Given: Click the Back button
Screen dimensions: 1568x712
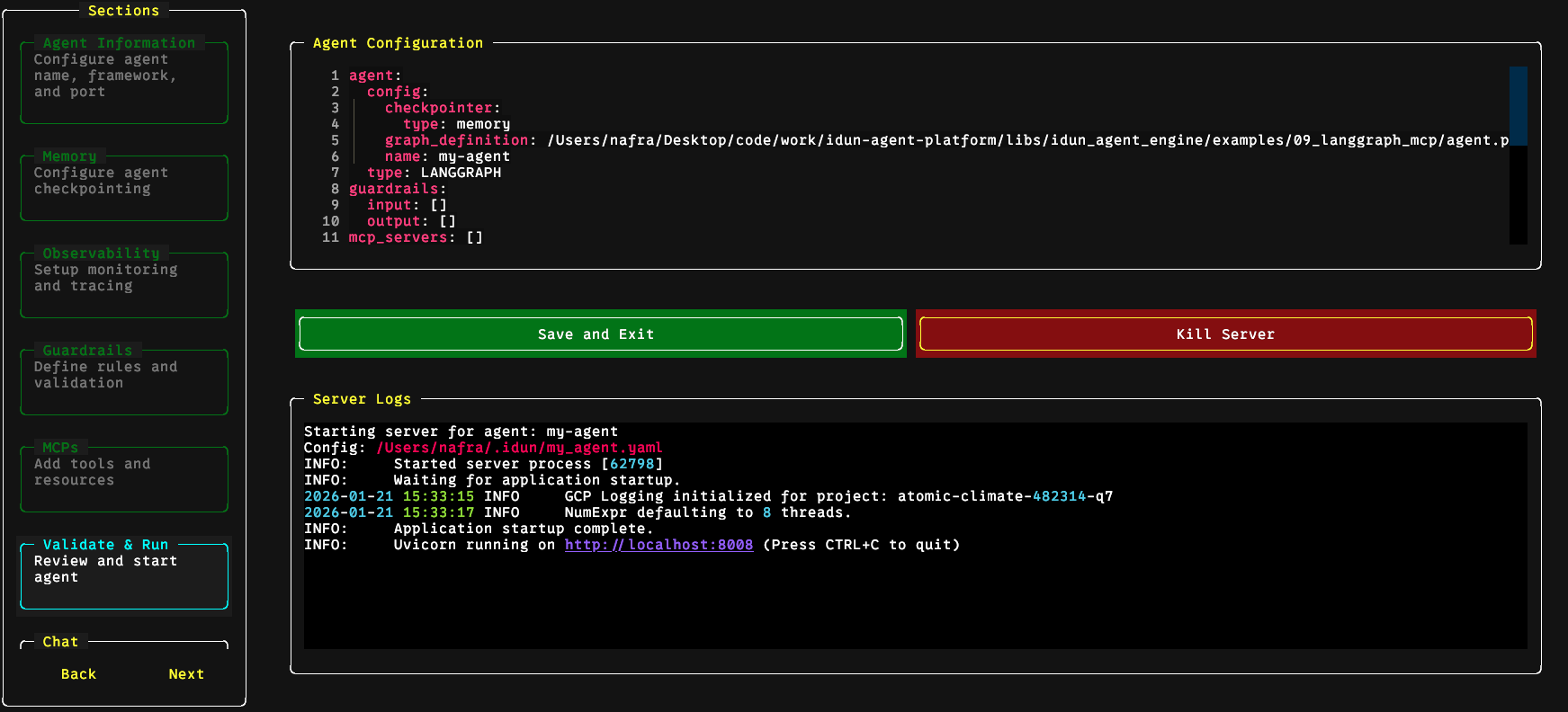Looking at the screenshot, I should [78, 674].
